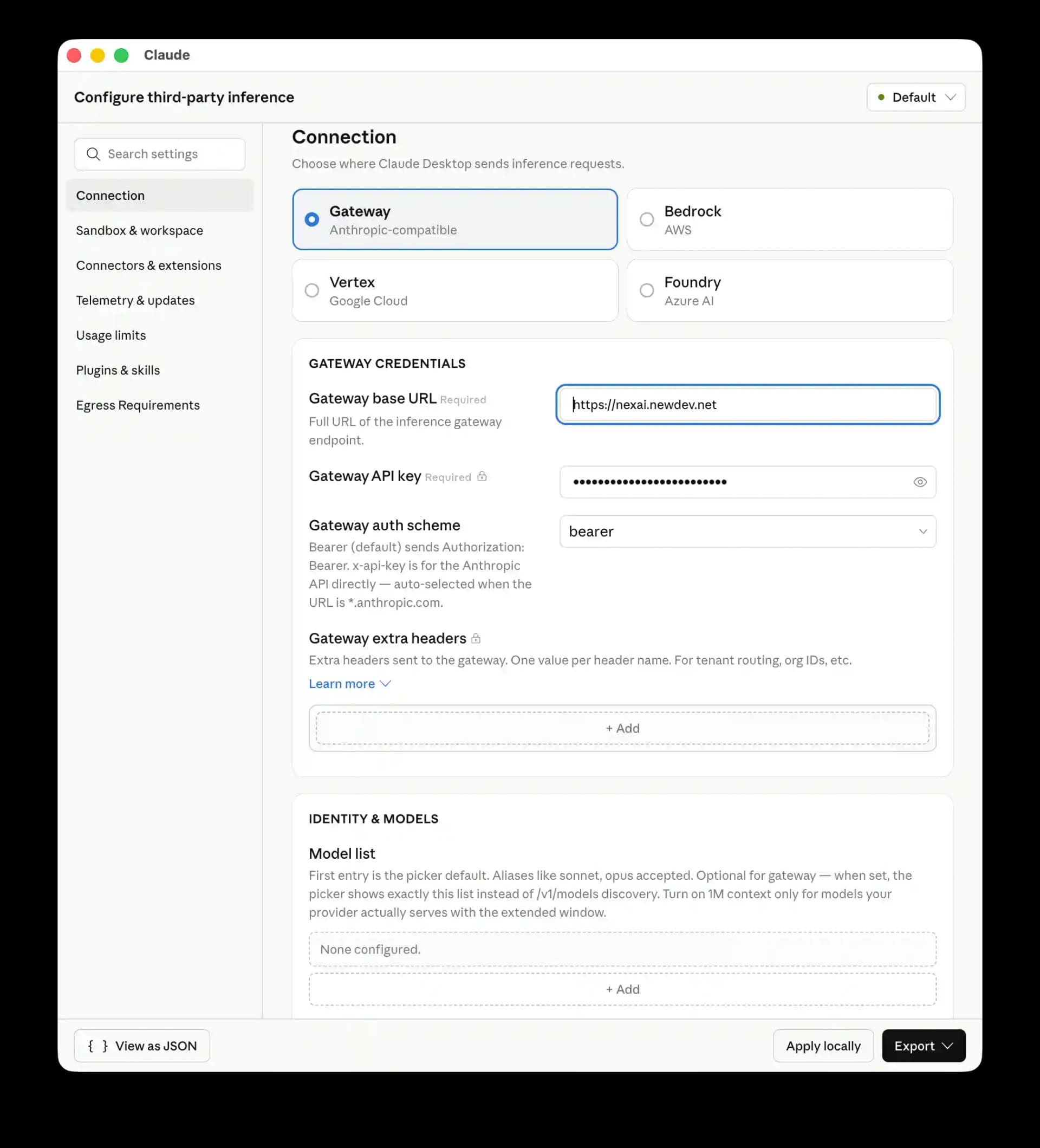Screen dimensions: 1040x1148
Task: Click the None configured placeholder row
Action: point(622,949)
